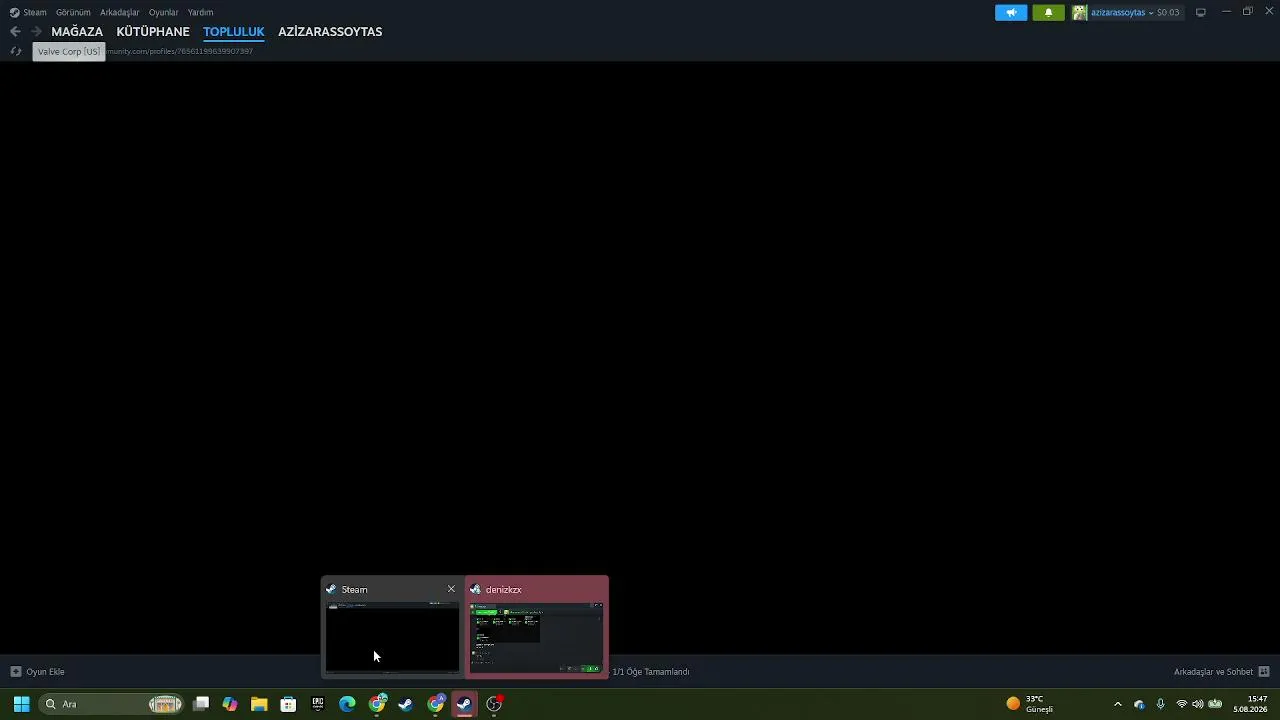Open the OneDrive tray icon
The image size is (1280, 720).
click(1139, 704)
